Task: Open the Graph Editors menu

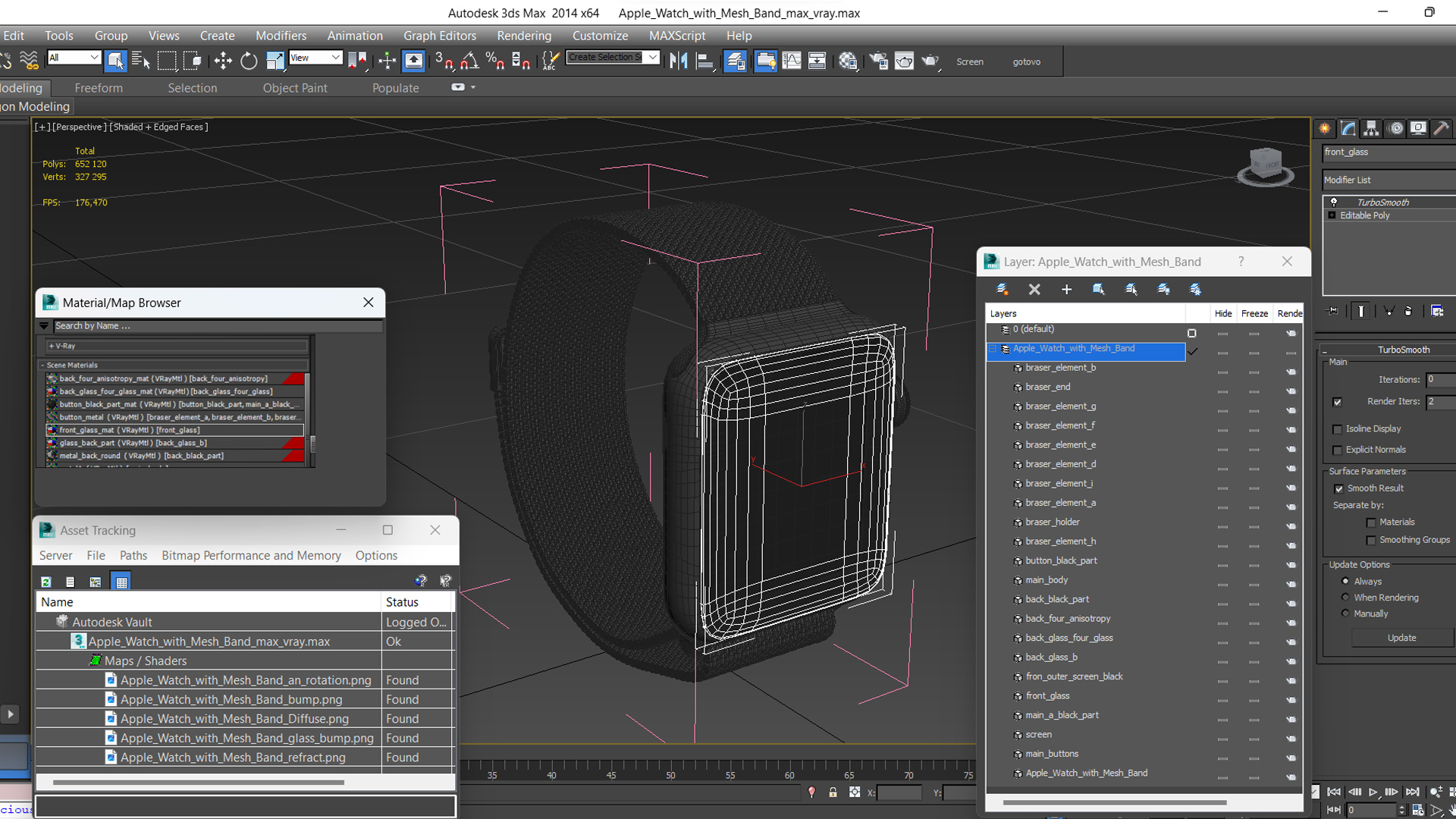Action: coord(440,36)
